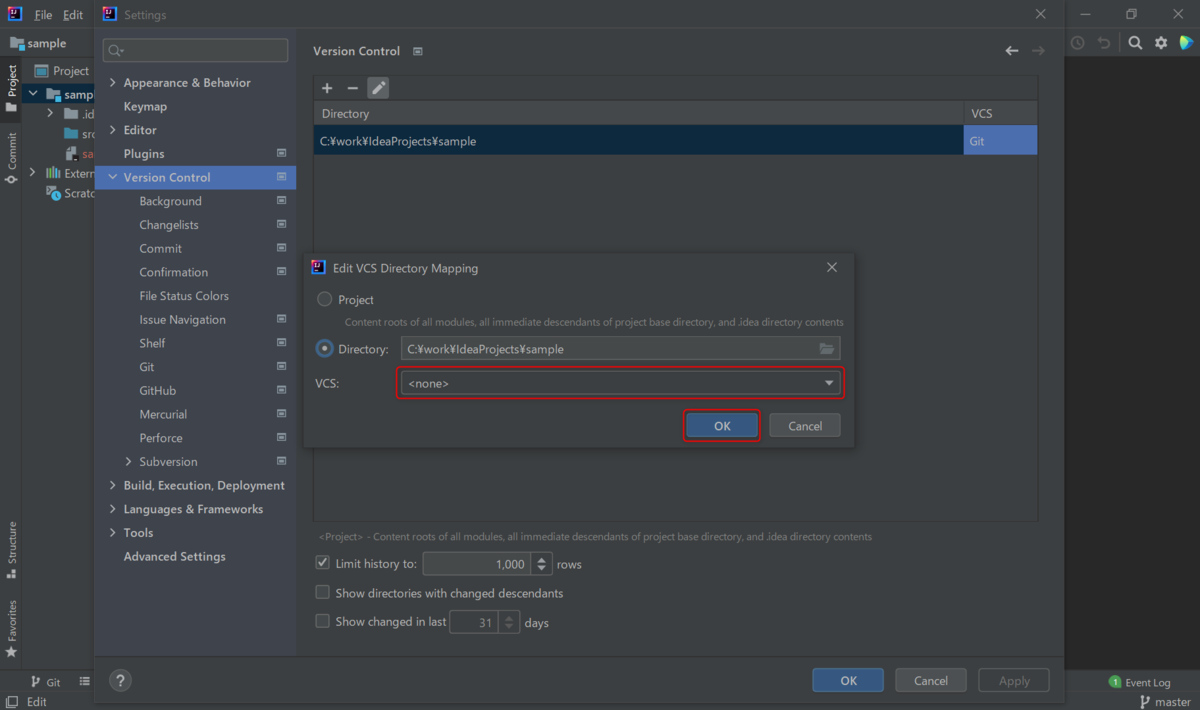Image resolution: width=1200 pixels, height=710 pixels.
Task: Open Shelf settings page
Action: click(x=152, y=343)
